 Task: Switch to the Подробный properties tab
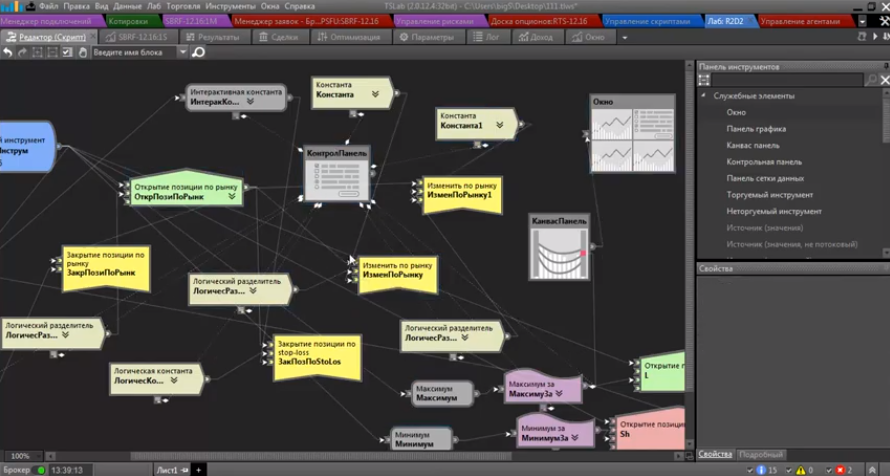point(761,454)
